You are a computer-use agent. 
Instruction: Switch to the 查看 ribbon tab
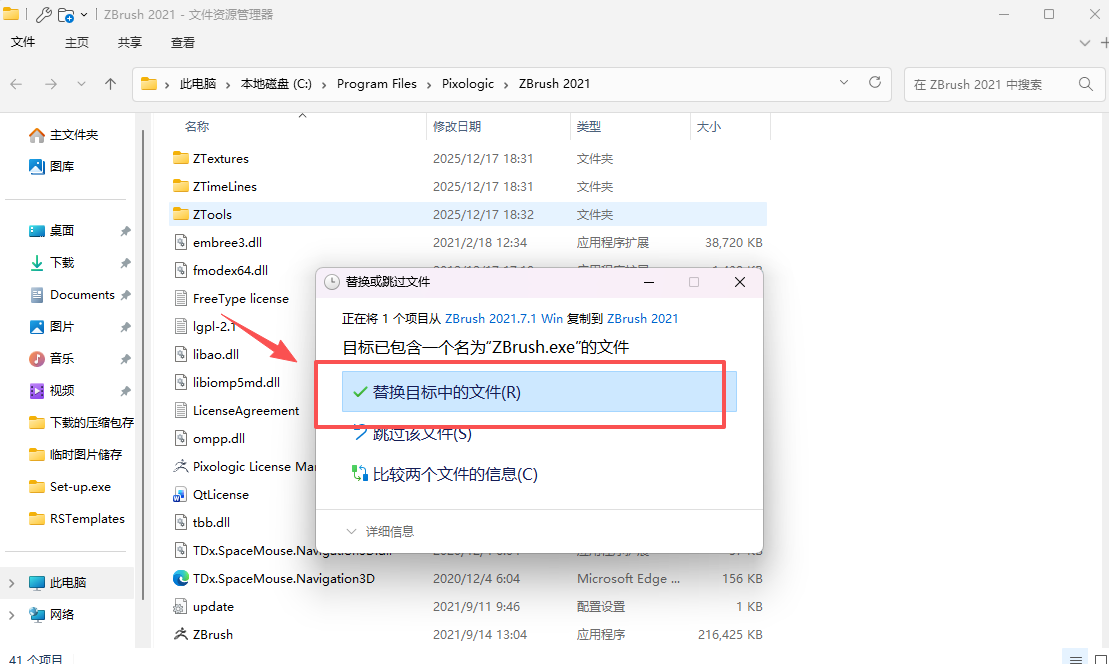click(181, 42)
